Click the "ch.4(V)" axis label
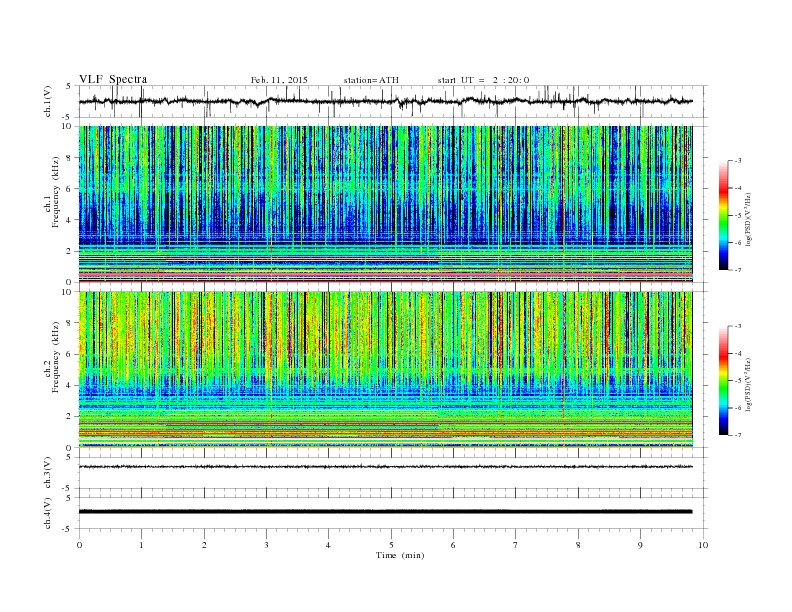This screenshot has width=792, height=612. click(48, 513)
